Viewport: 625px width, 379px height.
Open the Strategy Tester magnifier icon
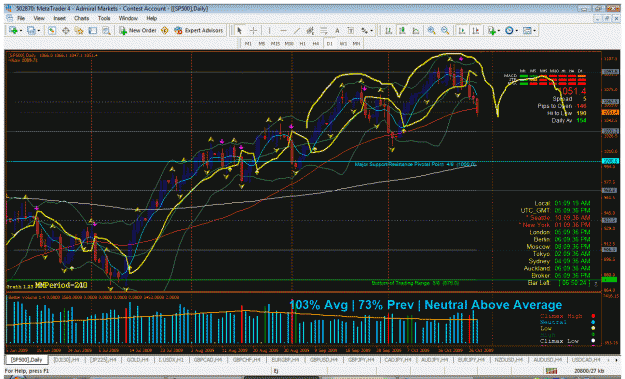[x=106, y=30]
